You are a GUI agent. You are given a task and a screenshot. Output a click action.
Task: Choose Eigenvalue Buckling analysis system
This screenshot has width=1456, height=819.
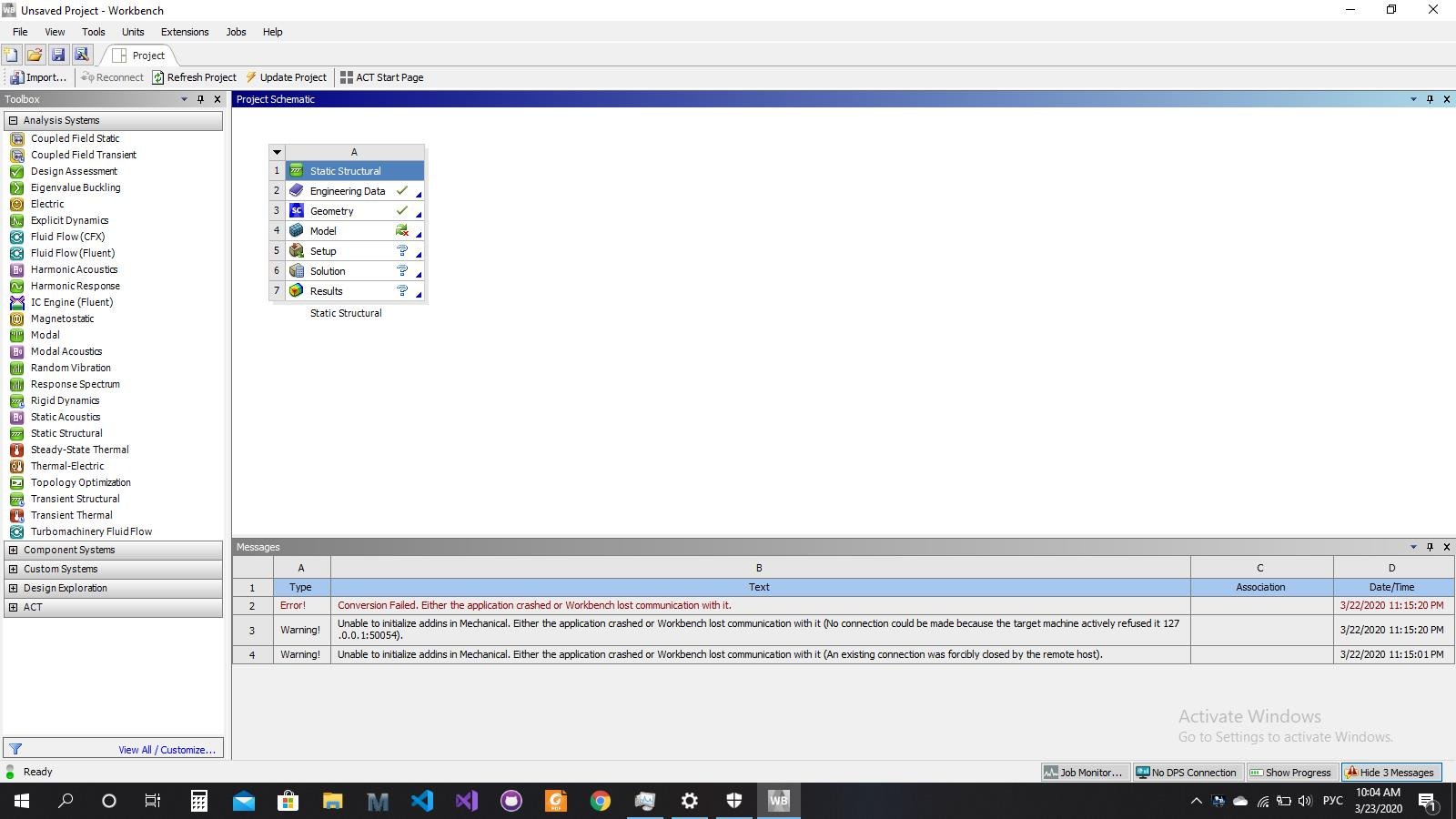(x=76, y=187)
